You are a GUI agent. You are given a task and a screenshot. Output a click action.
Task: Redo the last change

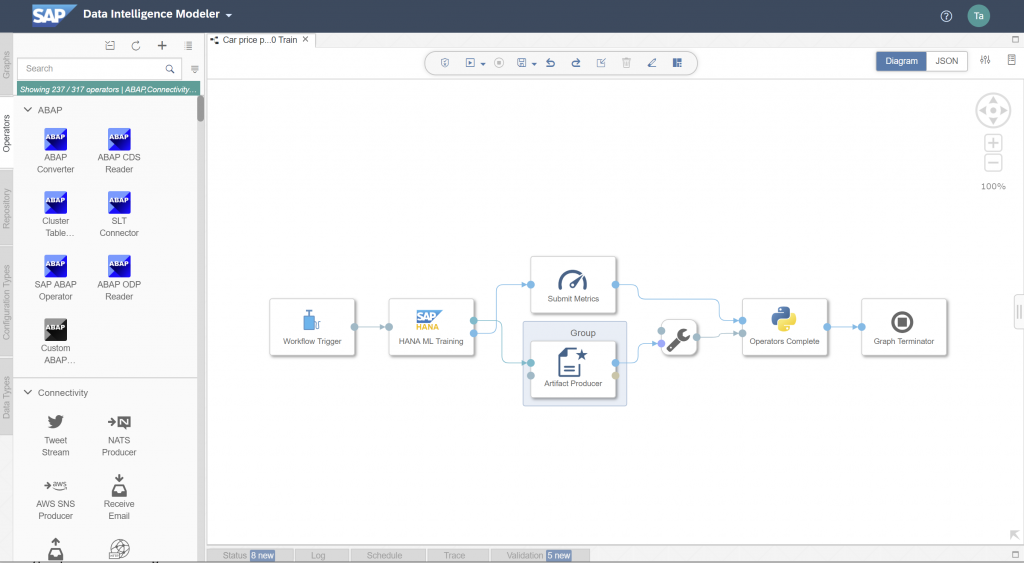pos(576,63)
